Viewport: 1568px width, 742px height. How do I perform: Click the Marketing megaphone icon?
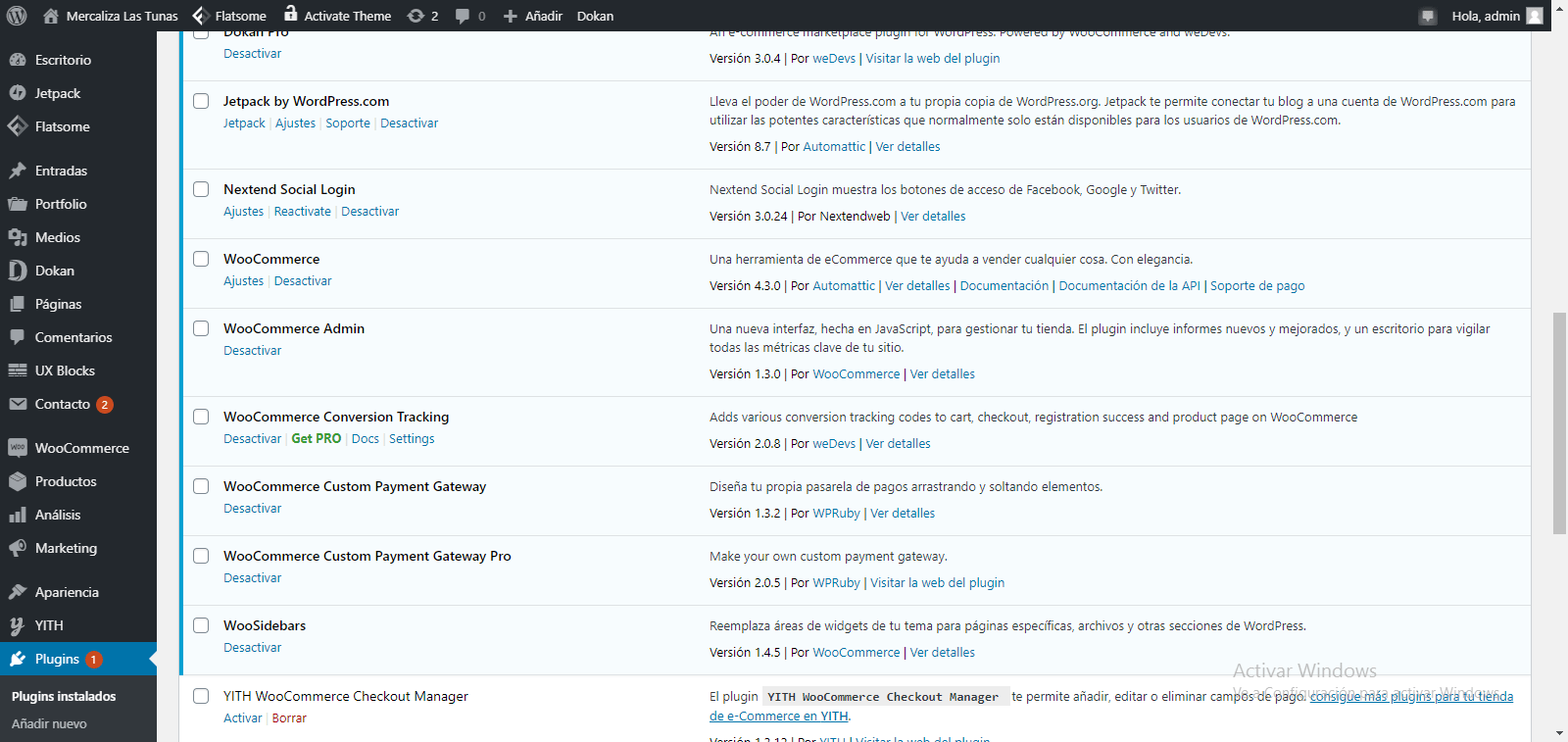18,548
